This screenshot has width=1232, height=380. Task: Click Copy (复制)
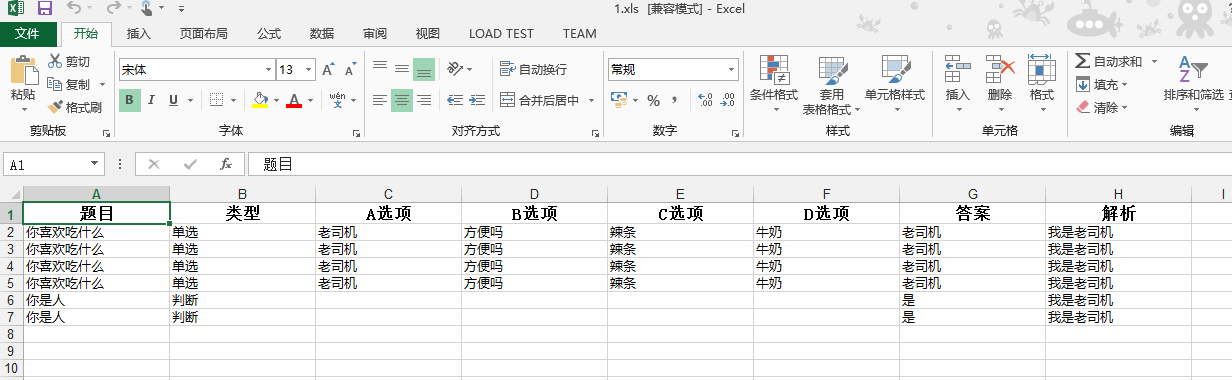[x=70, y=85]
